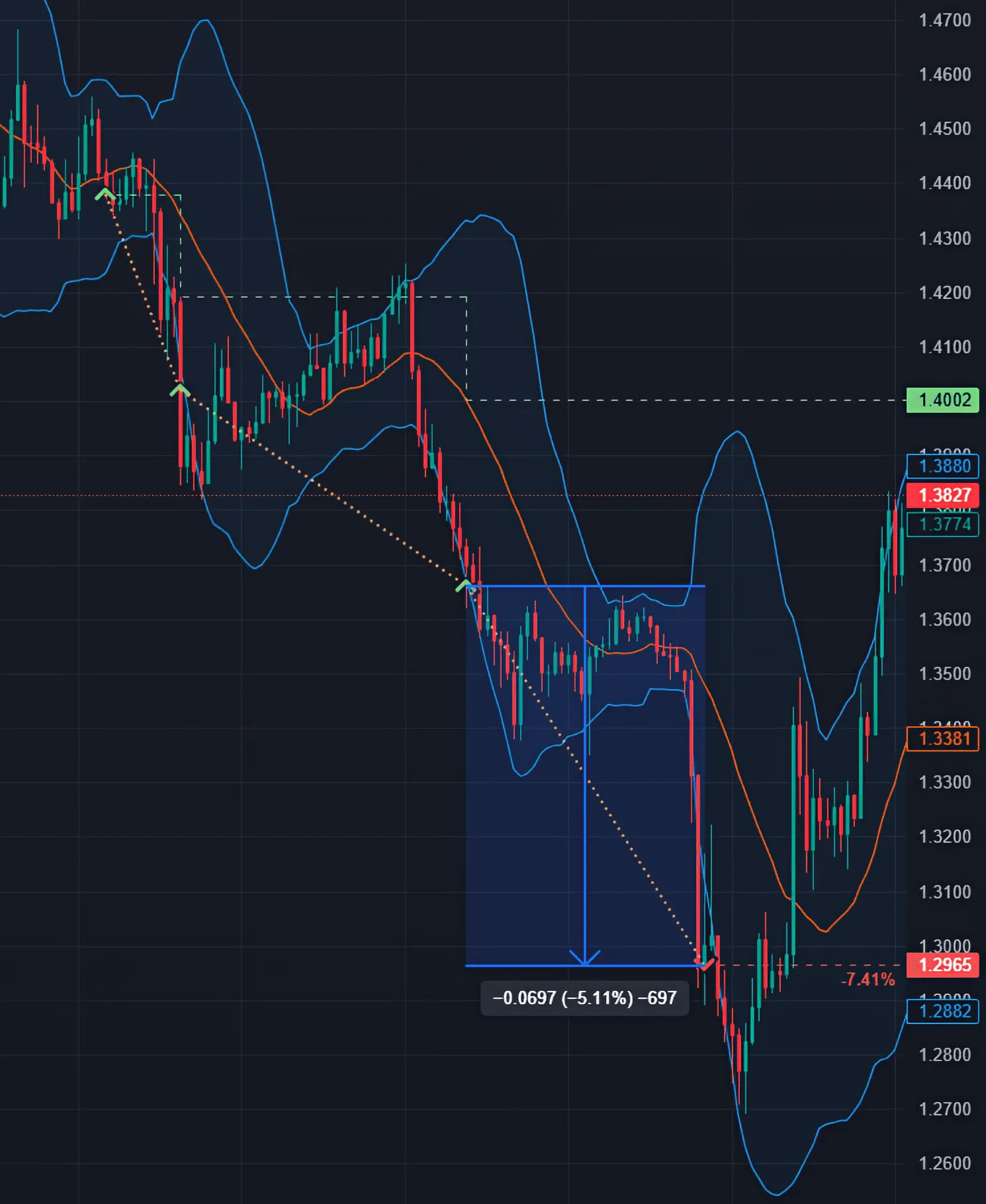Click the green 1.4002 price tag
The image size is (986, 1204).
[x=942, y=400]
